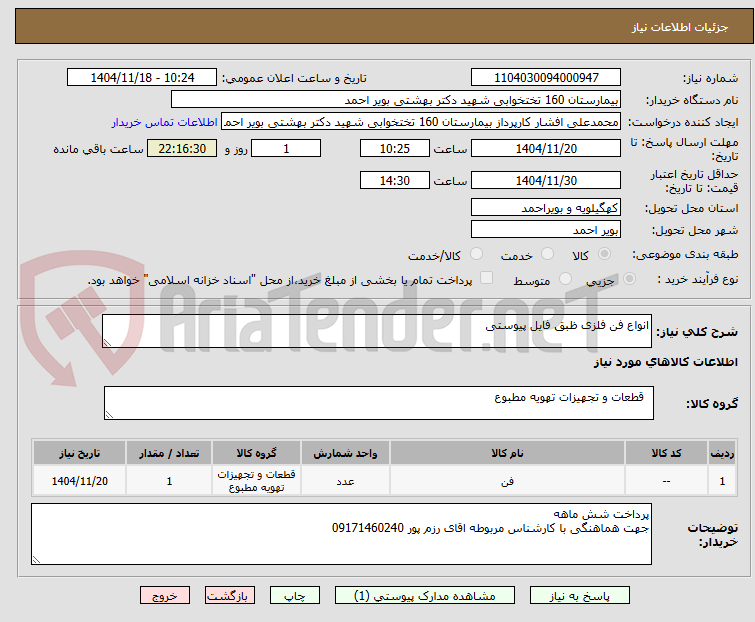The width and height of the screenshot is (755, 622).
Task: Click the نام کالا column header
Action: click(507, 453)
